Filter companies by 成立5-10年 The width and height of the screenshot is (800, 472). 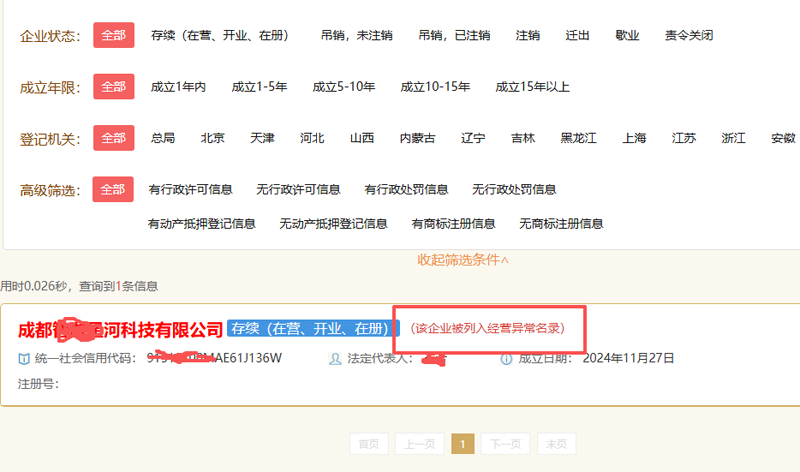click(x=344, y=87)
